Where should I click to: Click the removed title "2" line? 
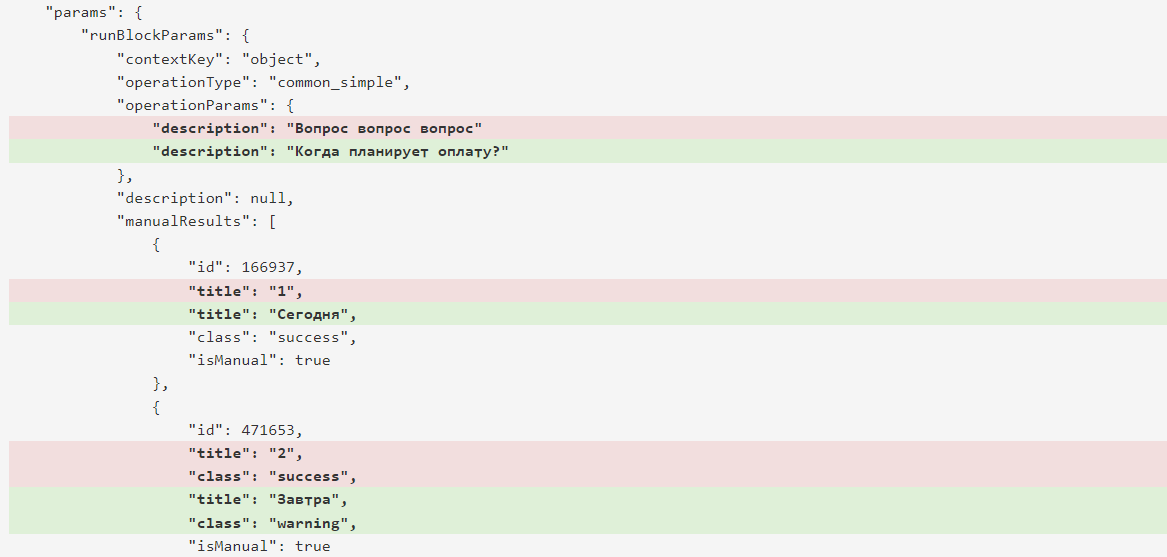[587, 453]
